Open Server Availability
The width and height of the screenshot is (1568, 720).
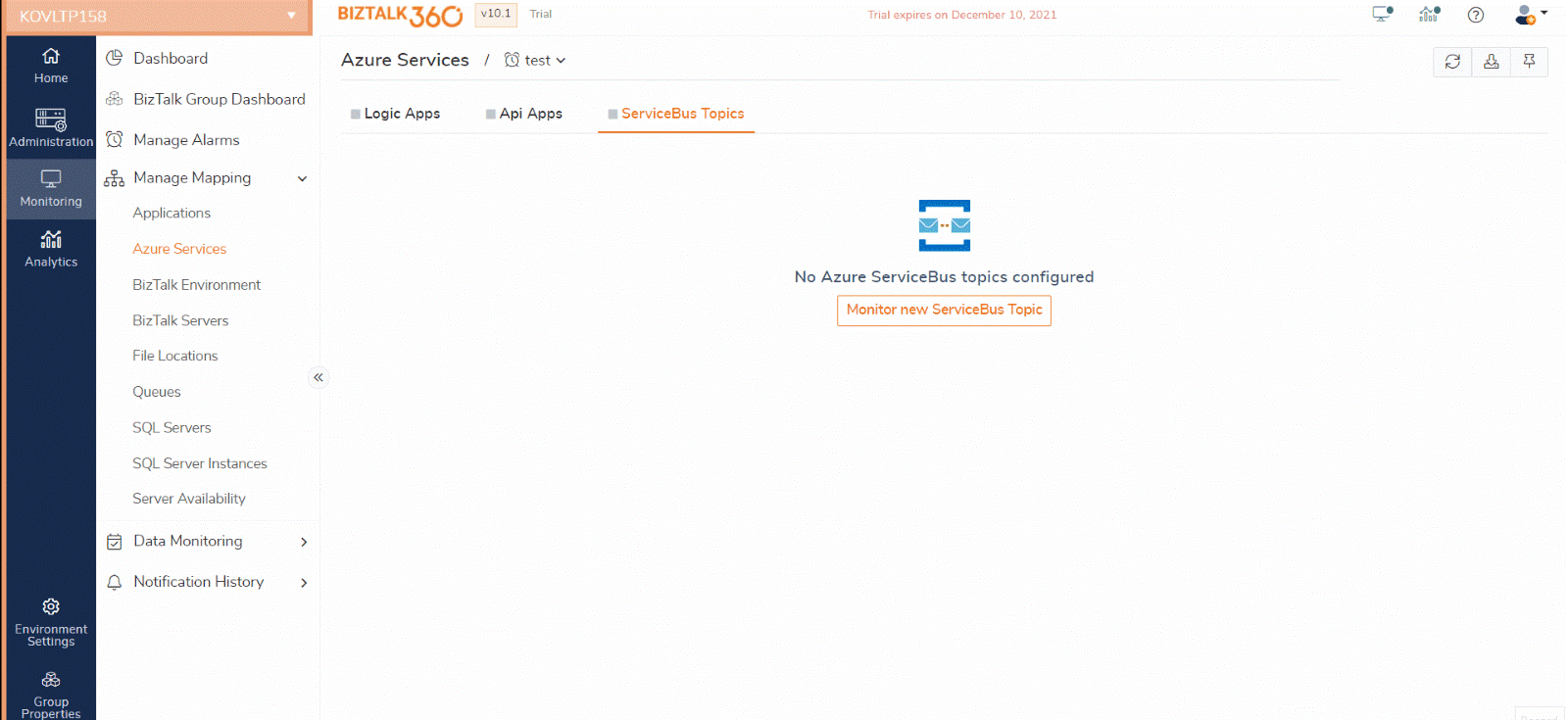(189, 499)
